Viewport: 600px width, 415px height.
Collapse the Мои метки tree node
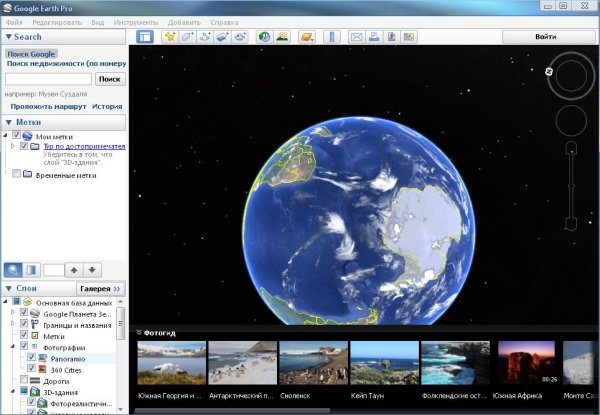5,135
